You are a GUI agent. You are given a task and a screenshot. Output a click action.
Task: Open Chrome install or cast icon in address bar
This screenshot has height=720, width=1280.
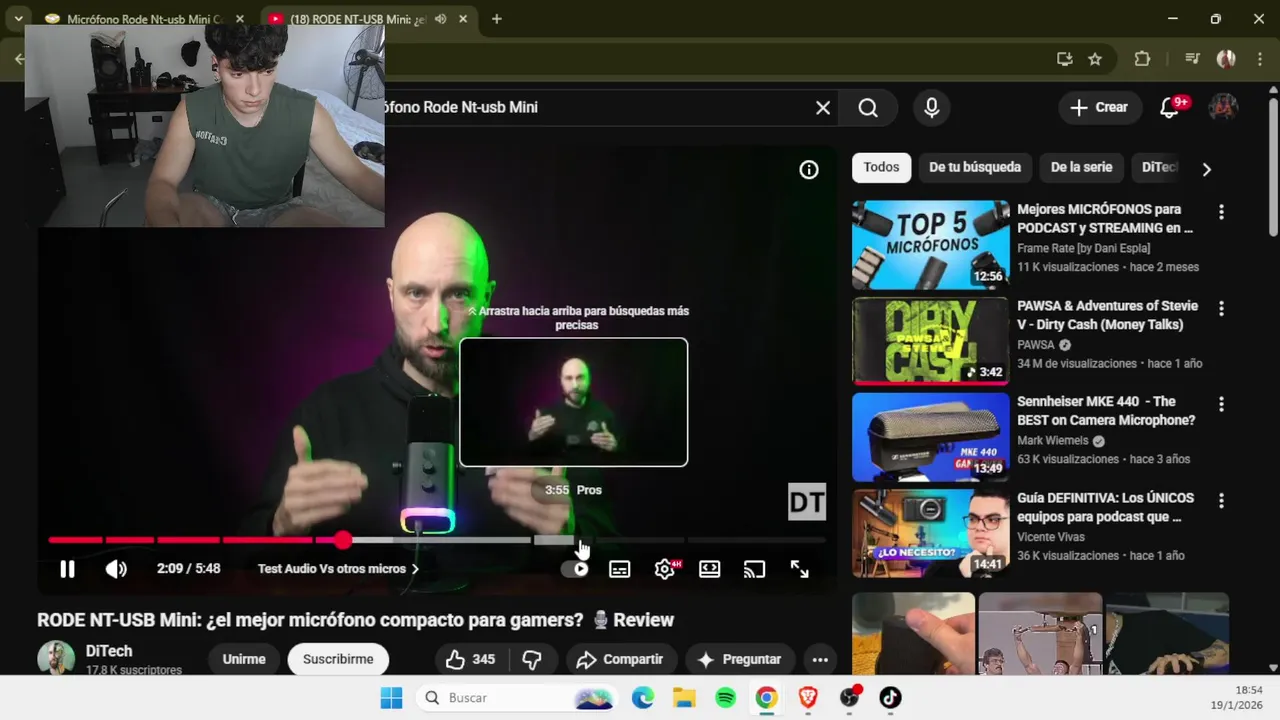(1064, 59)
